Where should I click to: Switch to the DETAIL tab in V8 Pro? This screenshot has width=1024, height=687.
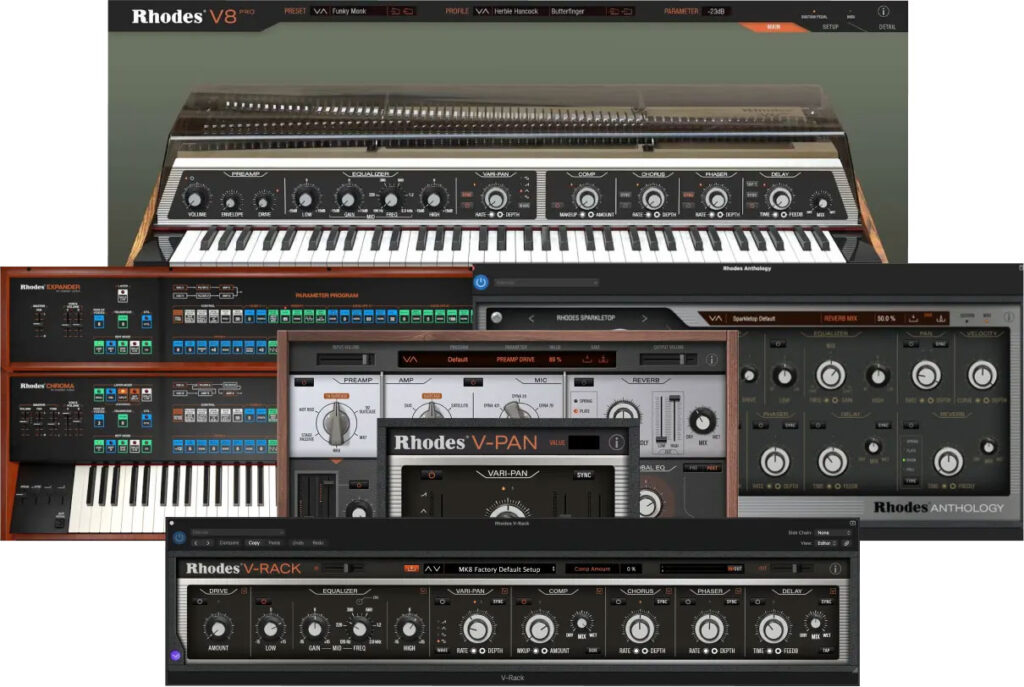(887, 27)
